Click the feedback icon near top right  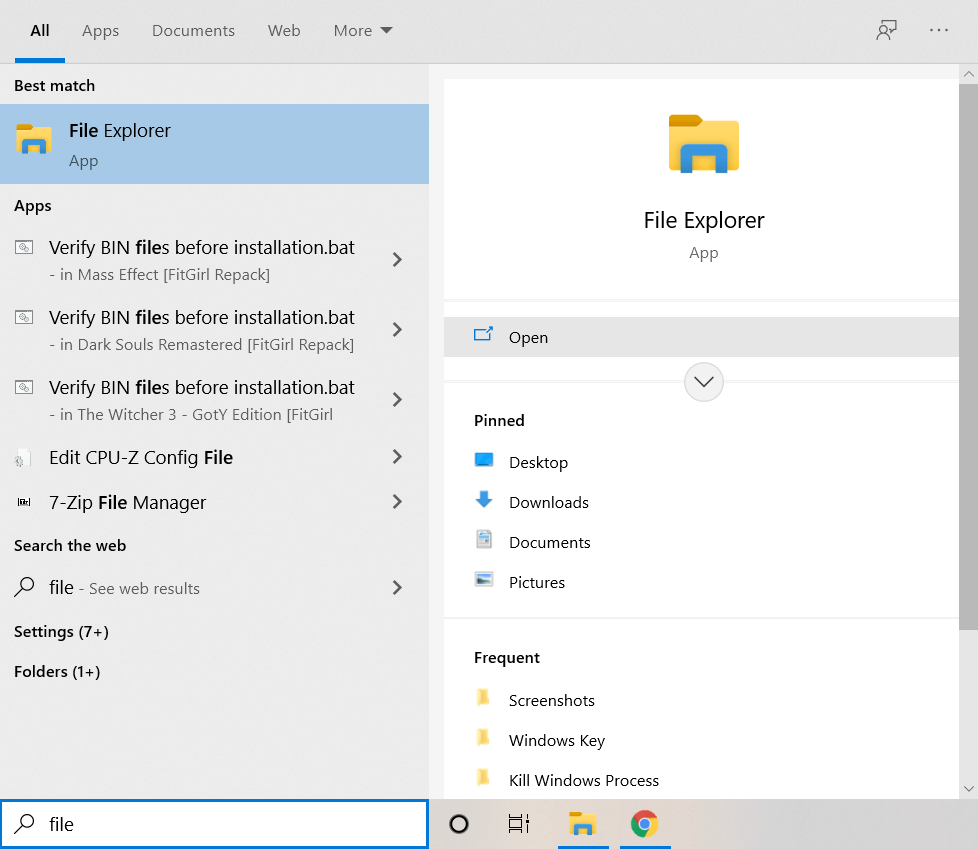click(886, 30)
